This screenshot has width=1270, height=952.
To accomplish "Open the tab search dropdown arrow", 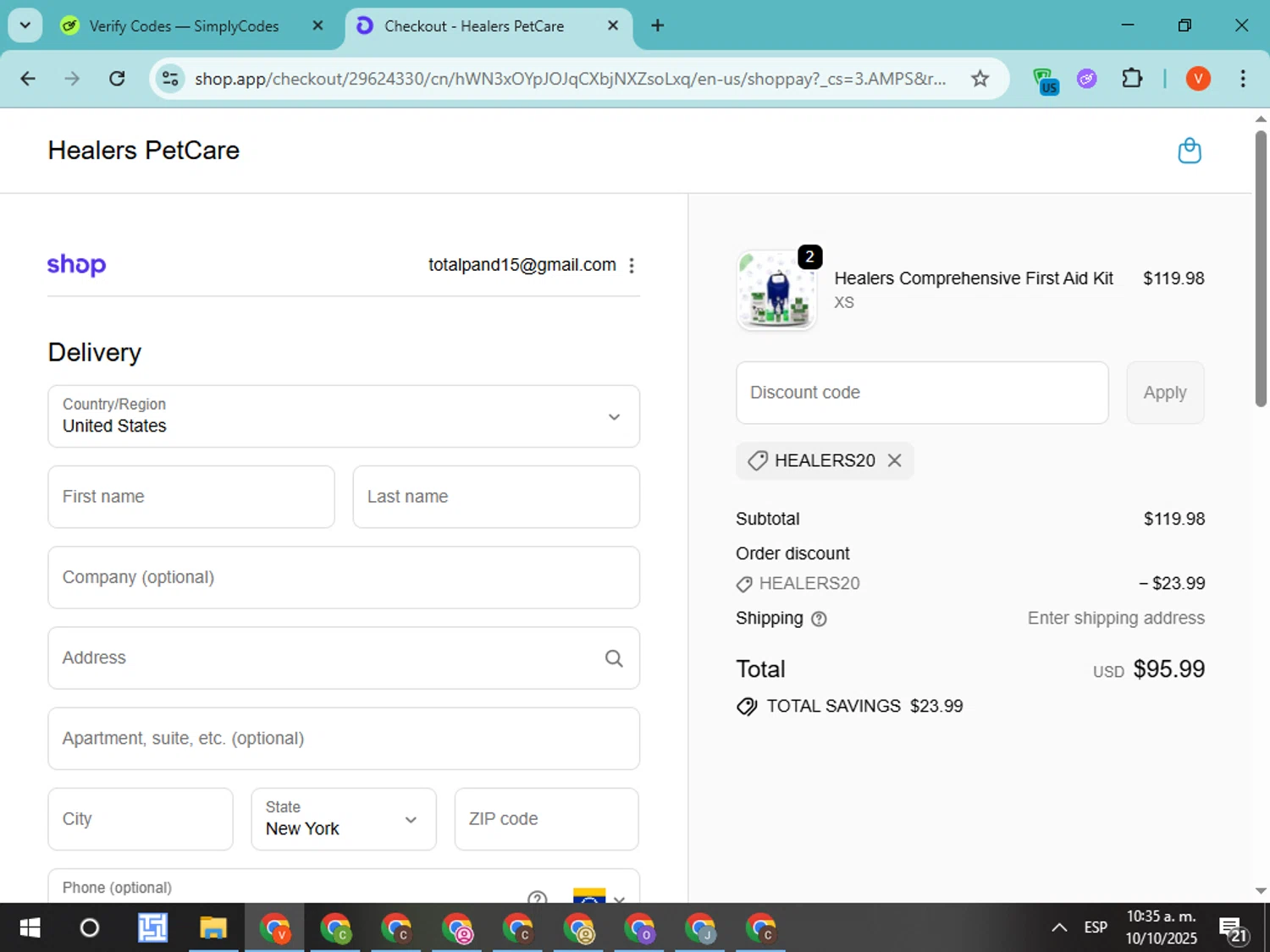I will tap(25, 25).
